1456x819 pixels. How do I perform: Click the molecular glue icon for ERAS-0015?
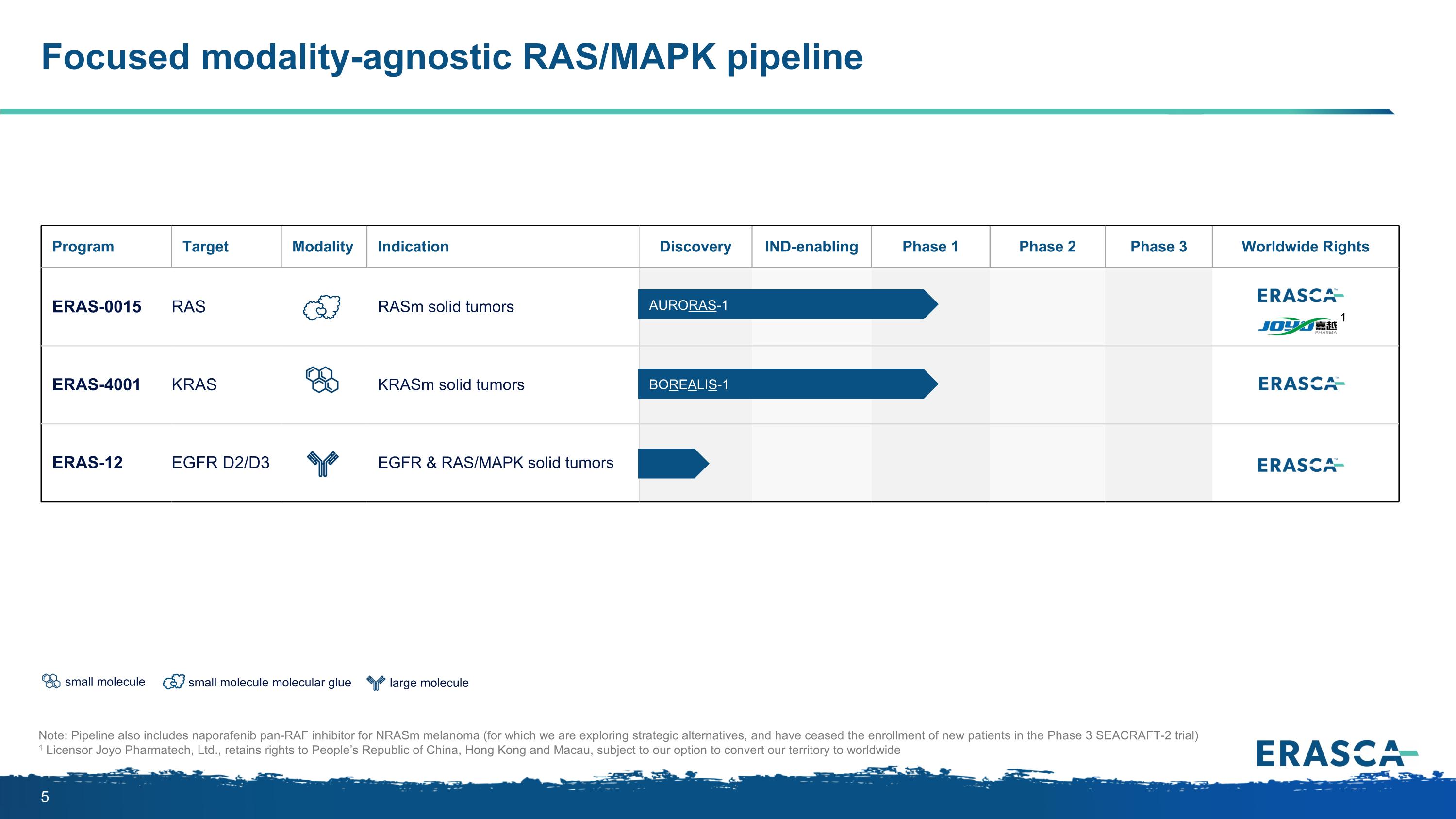click(x=322, y=307)
